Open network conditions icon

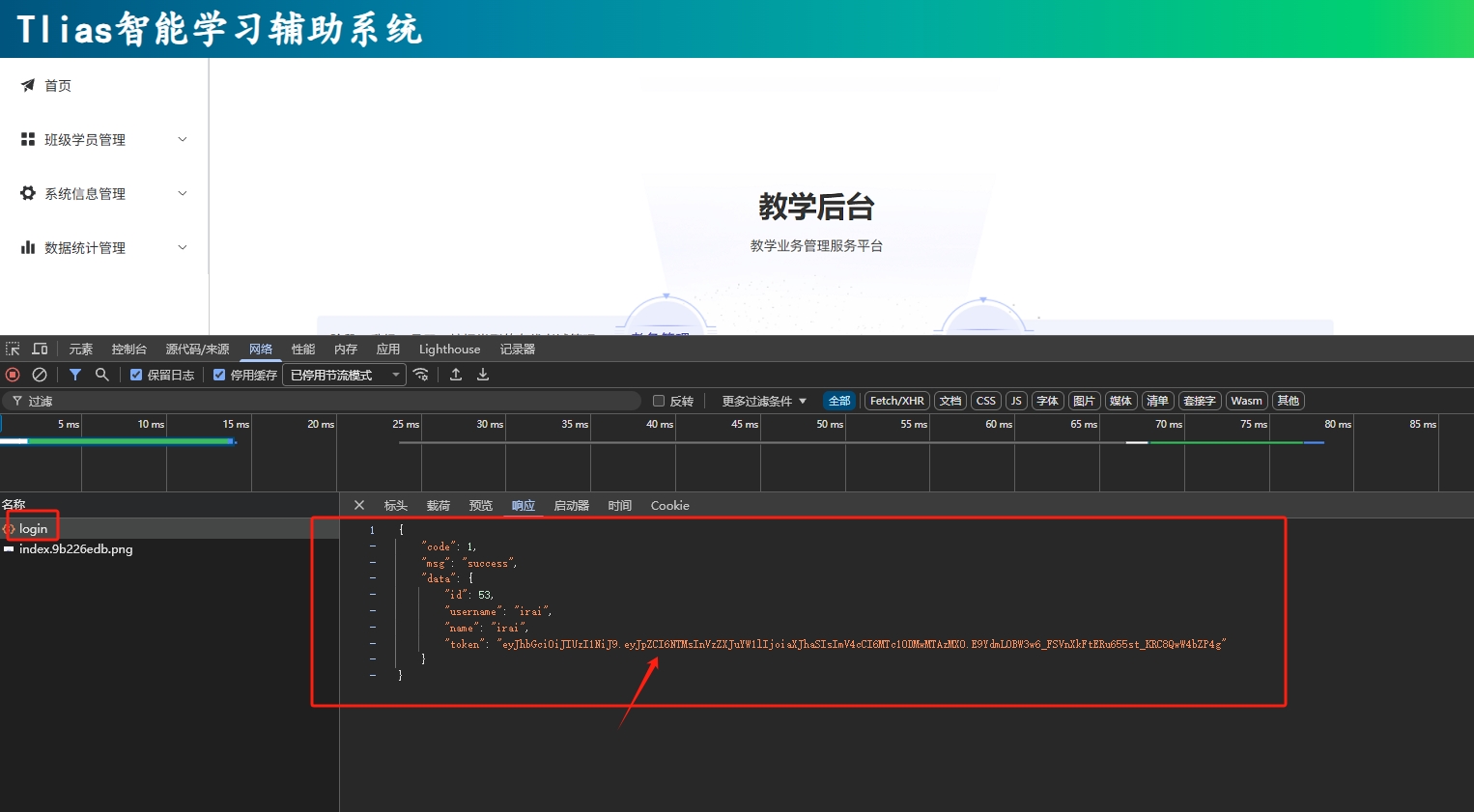point(421,375)
